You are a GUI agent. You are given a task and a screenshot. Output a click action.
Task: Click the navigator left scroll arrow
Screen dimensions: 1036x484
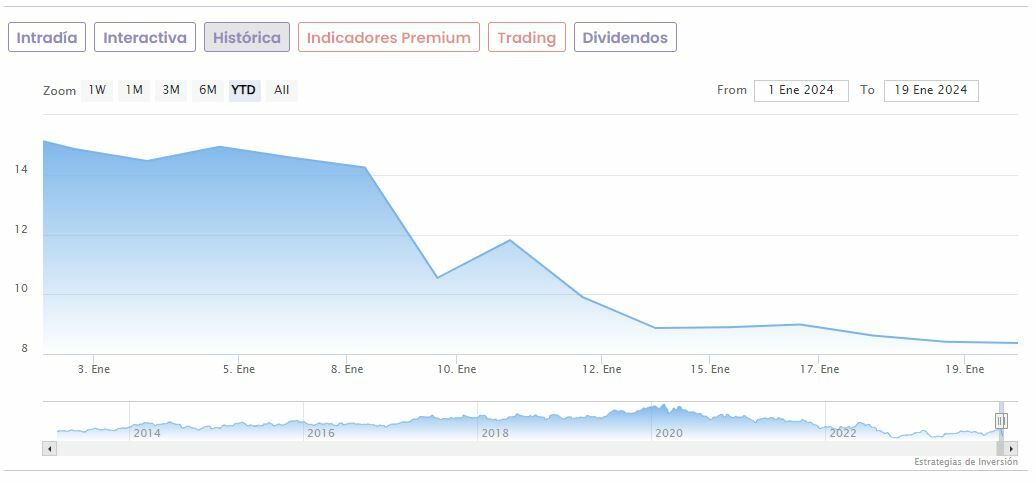tap(47, 449)
